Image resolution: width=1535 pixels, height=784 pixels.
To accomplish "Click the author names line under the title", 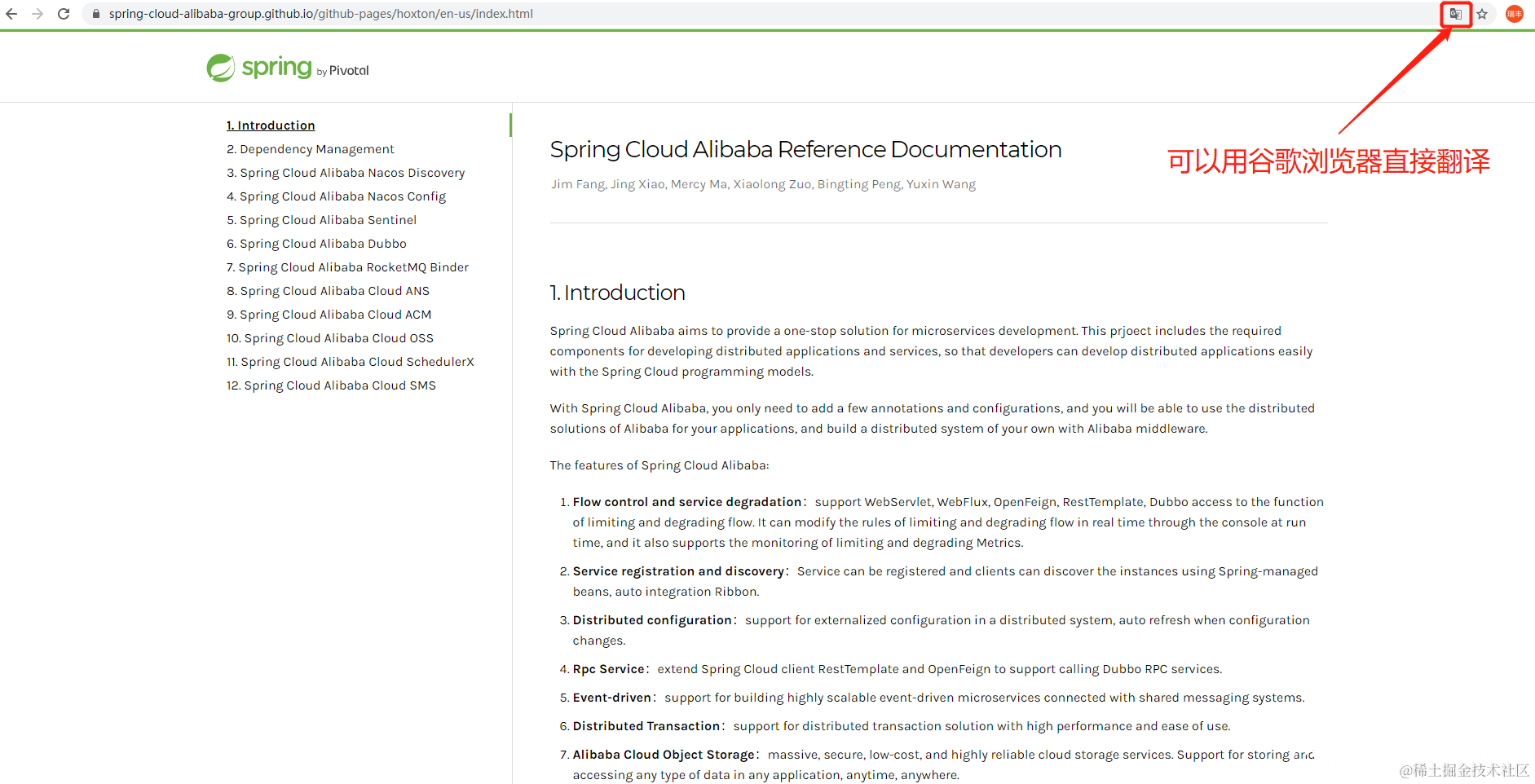I will (x=763, y=184).
